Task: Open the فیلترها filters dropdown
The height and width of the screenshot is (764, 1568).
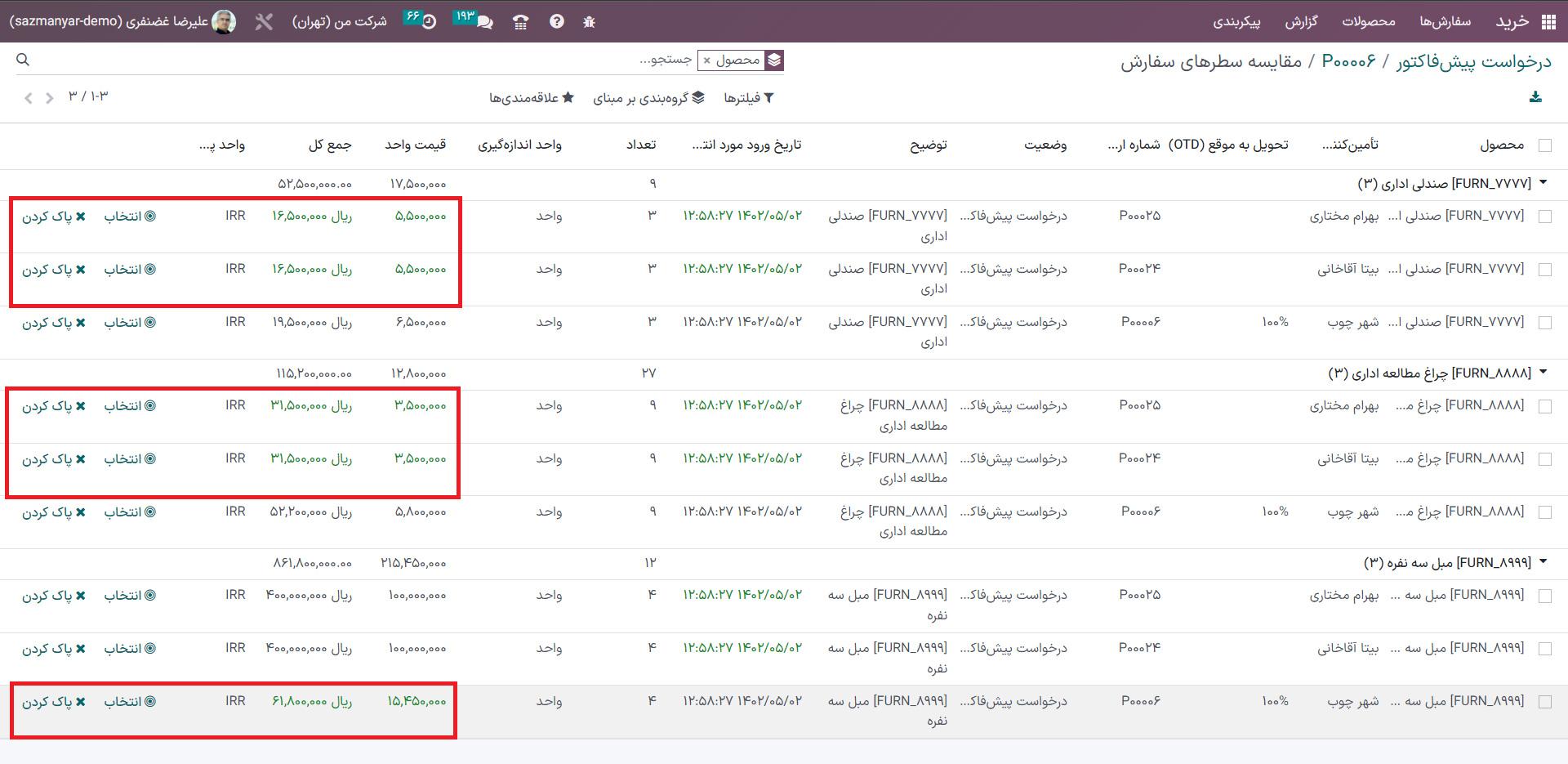Action: 748,98
